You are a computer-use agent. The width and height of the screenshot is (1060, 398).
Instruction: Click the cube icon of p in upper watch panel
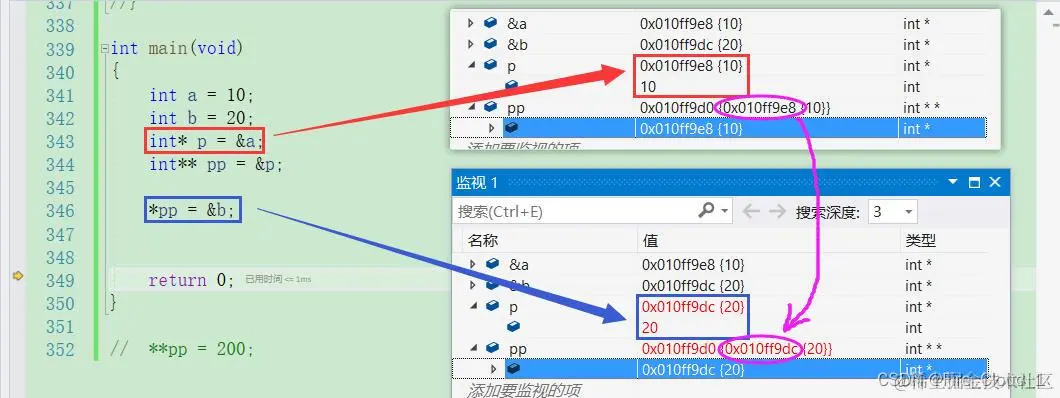click(490, 66)
